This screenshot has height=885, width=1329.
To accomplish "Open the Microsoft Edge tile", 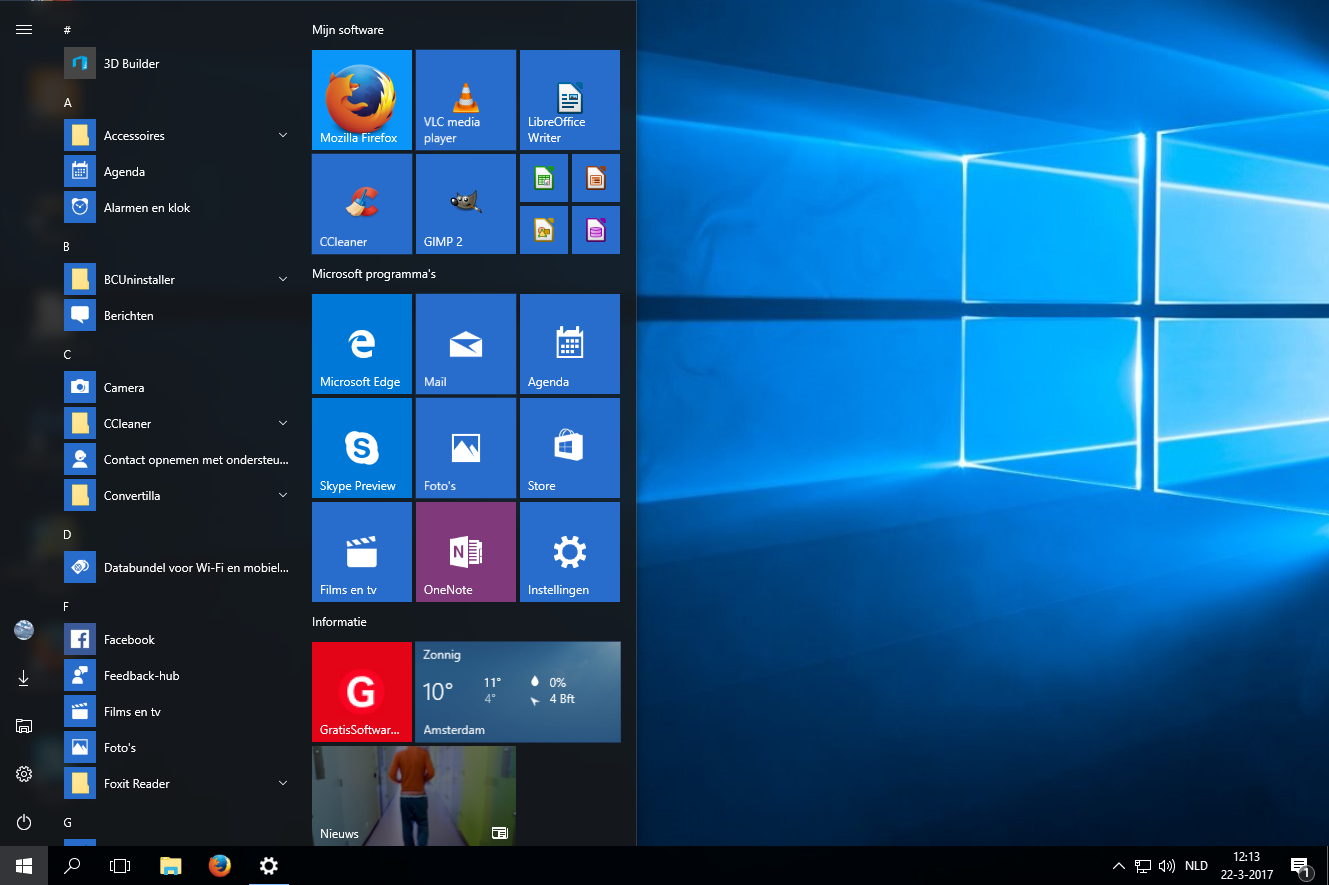I will tap(361, 344).
